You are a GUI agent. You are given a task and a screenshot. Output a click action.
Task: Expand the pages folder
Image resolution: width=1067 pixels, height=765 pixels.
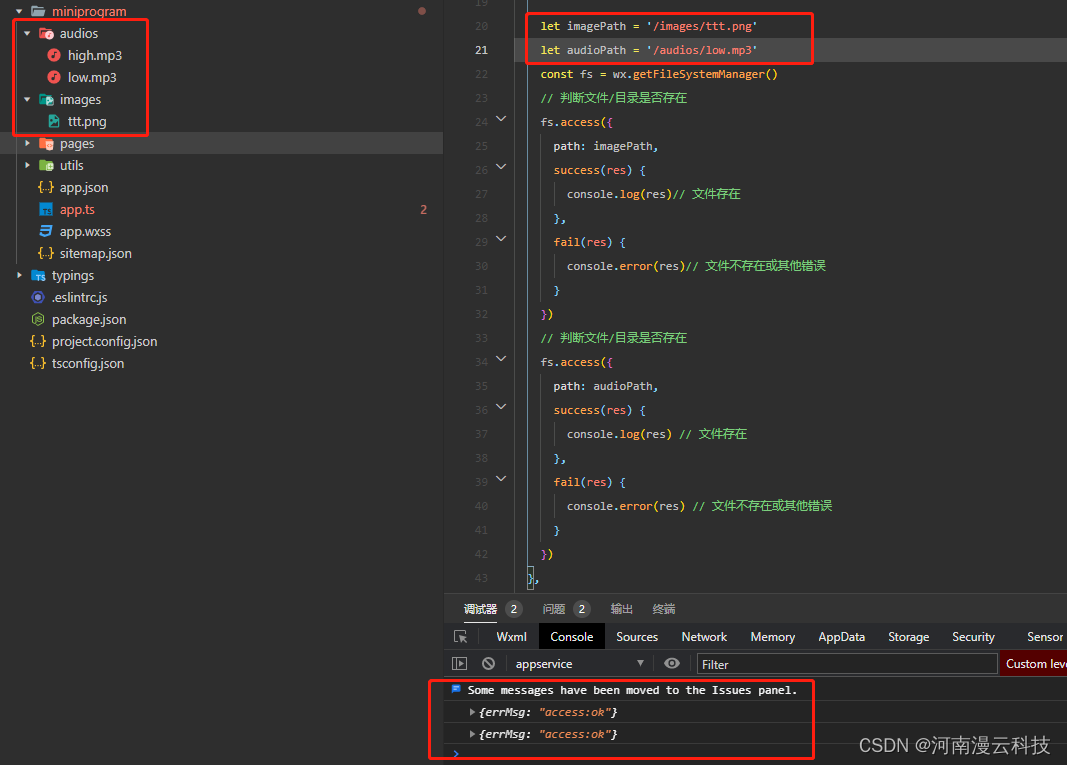(28, 144)
